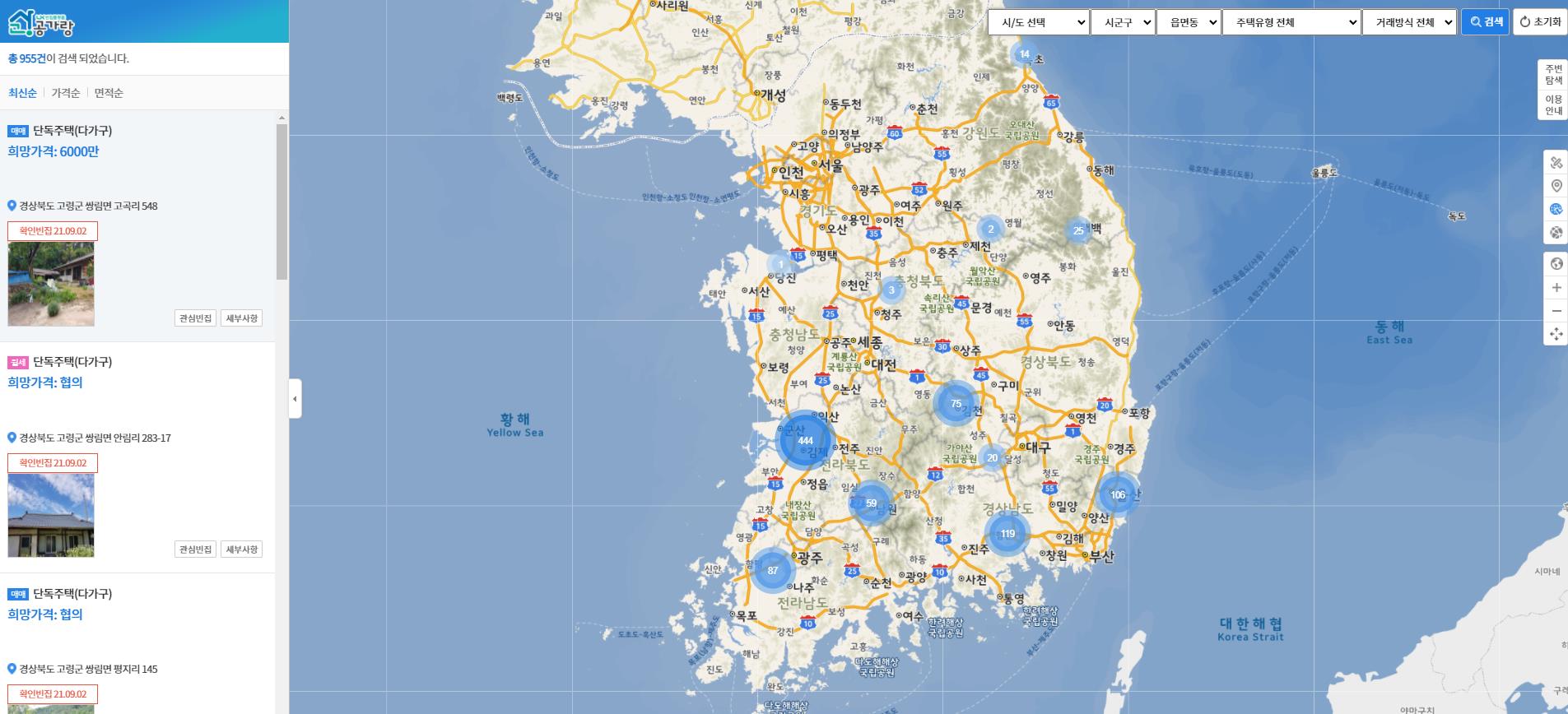This screenshot has height=714, width=1568.
Task: Click the 87 cluster marker near 광주
Action: coord(772,570)
